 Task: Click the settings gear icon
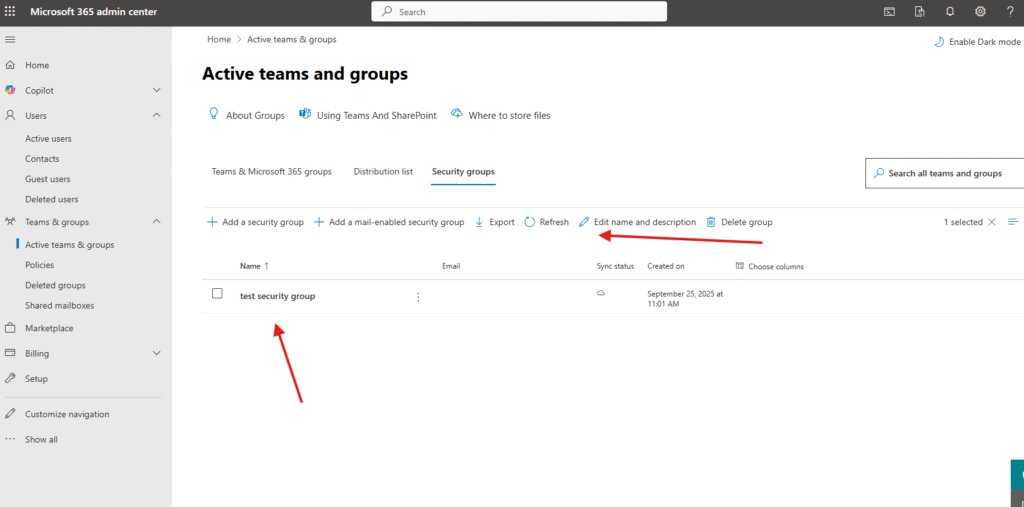[x=980, y=12]
